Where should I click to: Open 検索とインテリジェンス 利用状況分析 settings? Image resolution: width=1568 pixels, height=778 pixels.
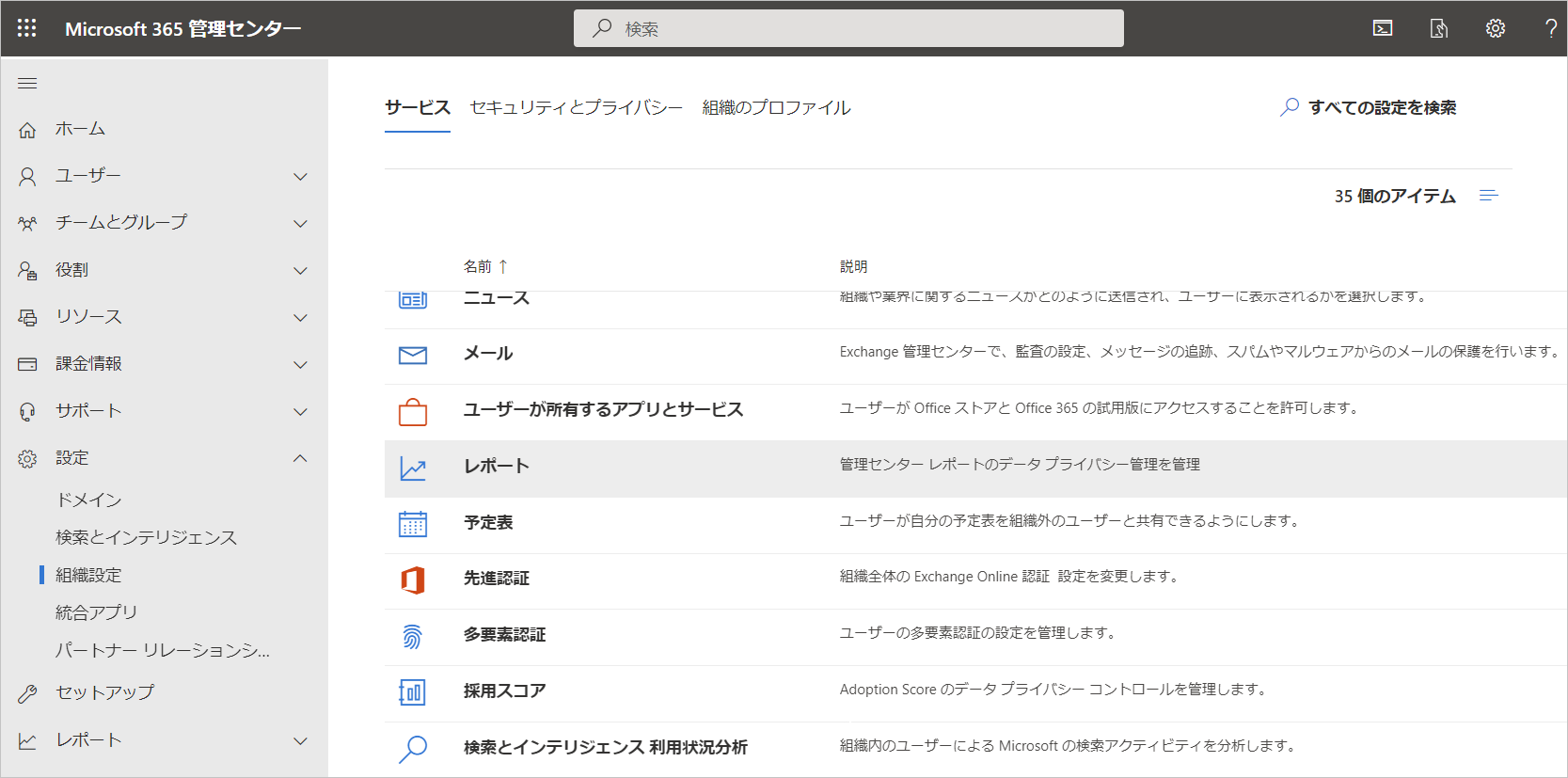coord(605,748)
